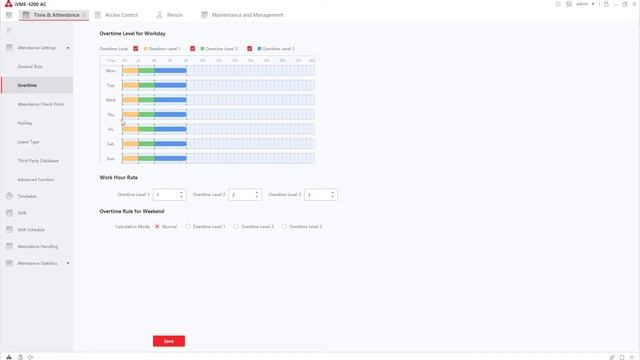Toggle the Overtime Level 1 checkbox
The image size is (640, 360).
tap(136, 49)
